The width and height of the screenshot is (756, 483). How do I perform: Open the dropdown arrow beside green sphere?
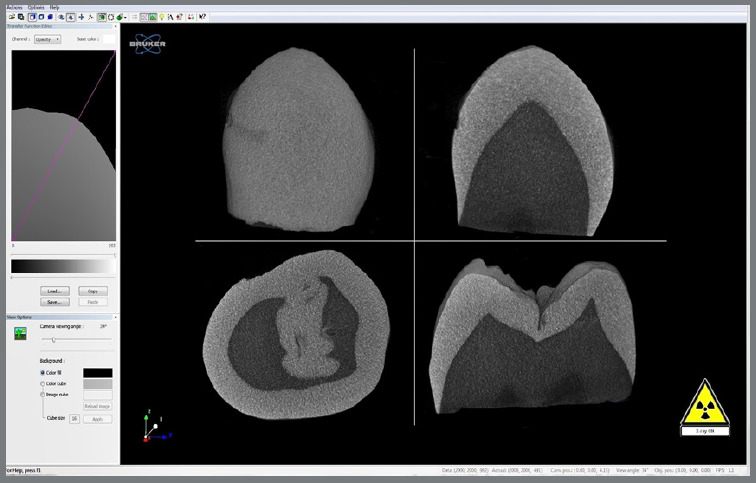click(125, 17)
